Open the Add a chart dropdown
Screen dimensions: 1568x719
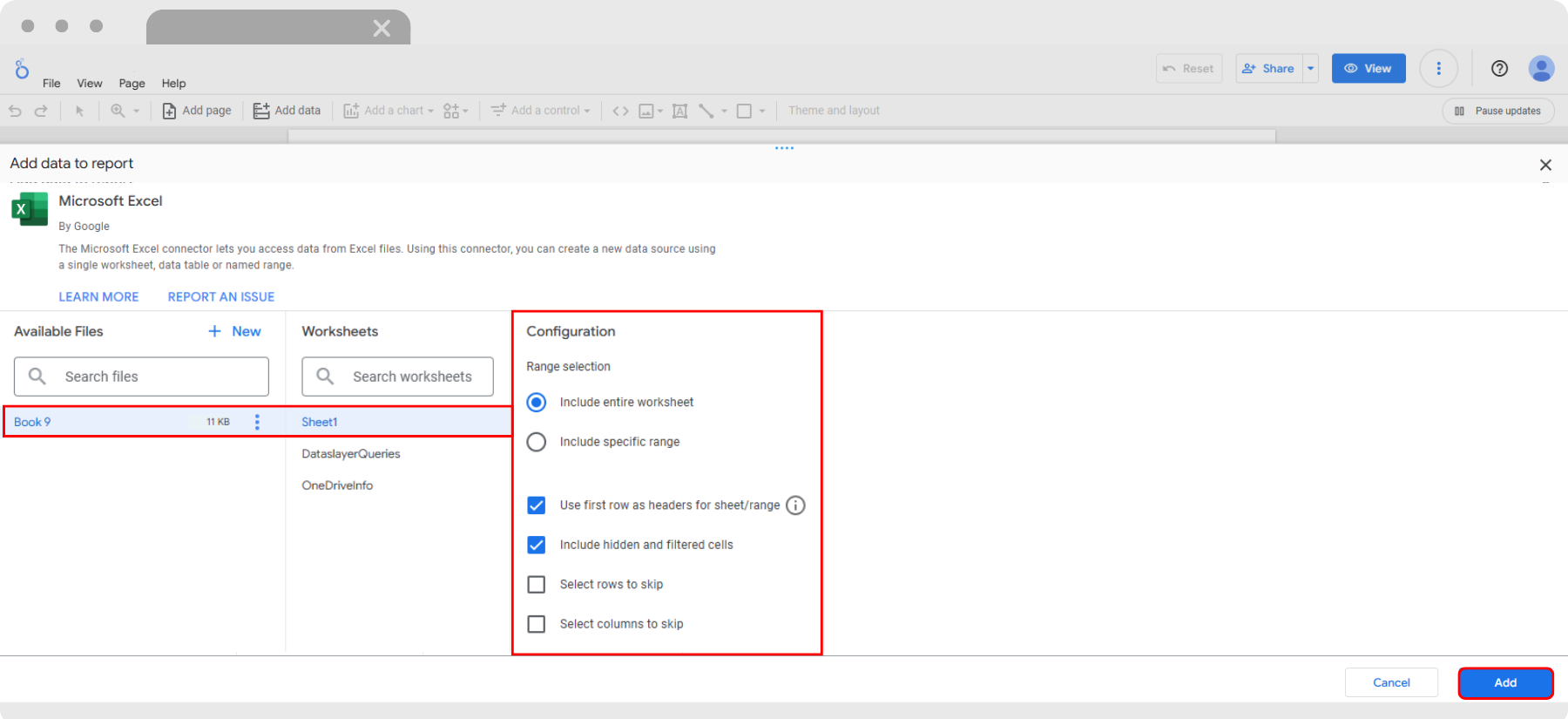[x=389, y=111]
